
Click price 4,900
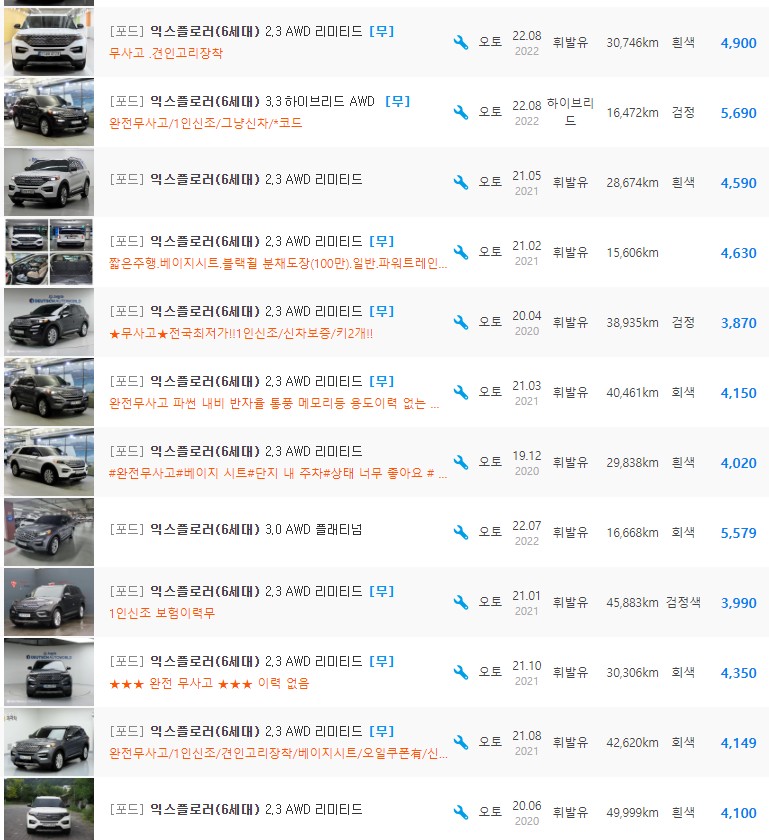click(x=738, y=43)
